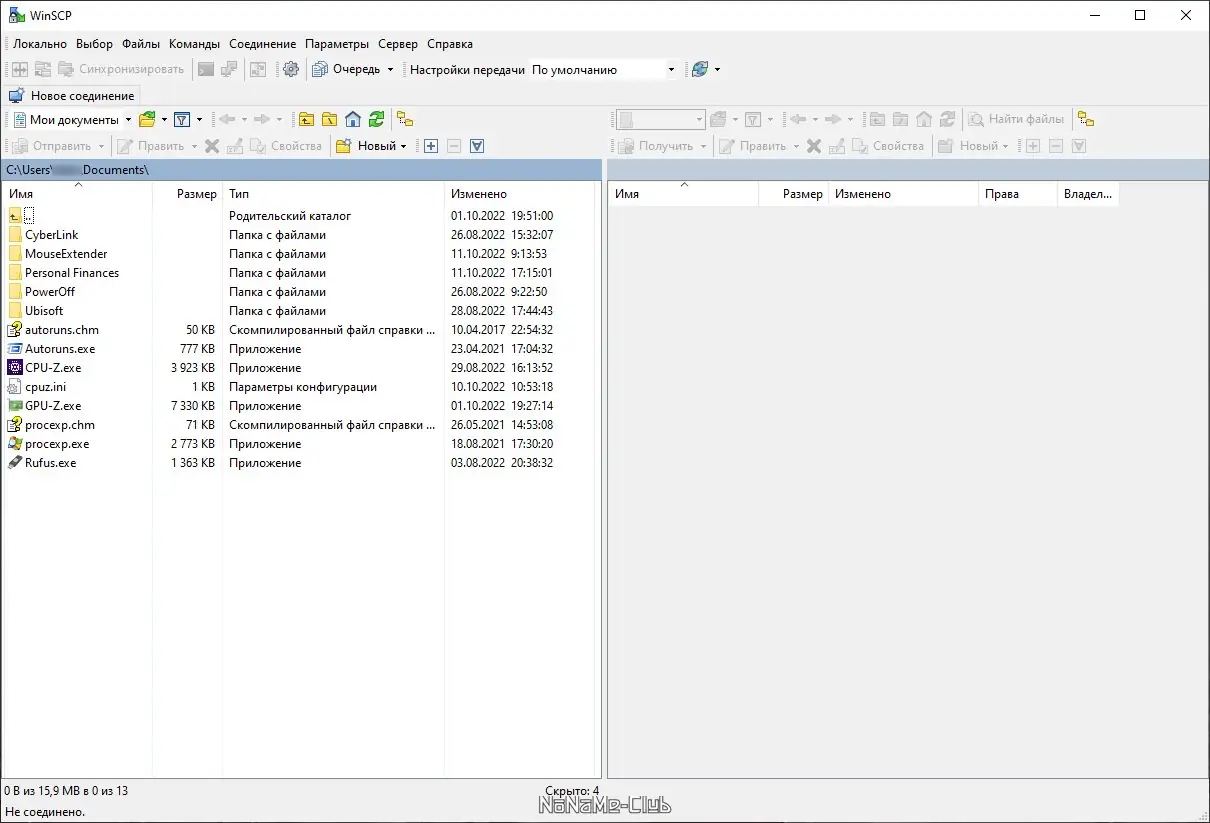Viewport: 1210px width, 823px height.
Task: Sort left panel by Тип column header
Action: tap(333, 194)
